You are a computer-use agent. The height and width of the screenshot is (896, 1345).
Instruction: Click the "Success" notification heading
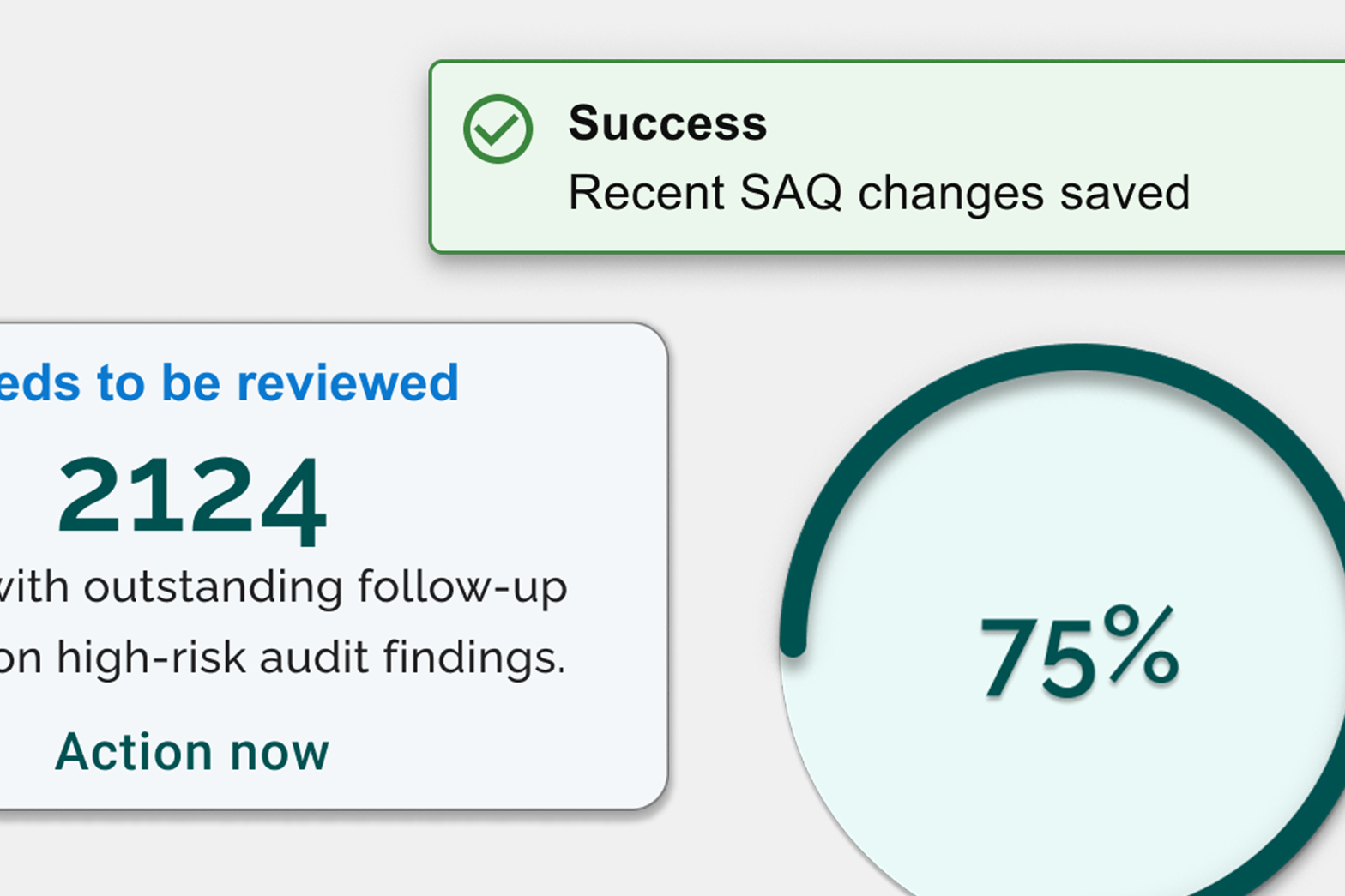coord(667,123)
